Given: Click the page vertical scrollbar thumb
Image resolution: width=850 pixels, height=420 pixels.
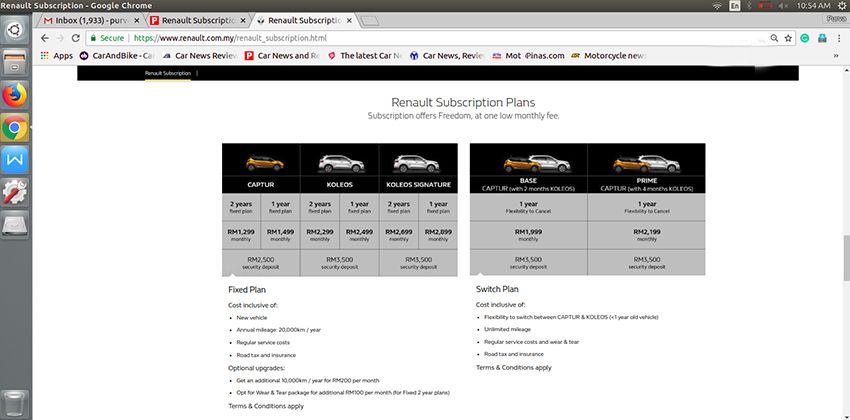Looking at the screenshot, I should coord(846,258).
